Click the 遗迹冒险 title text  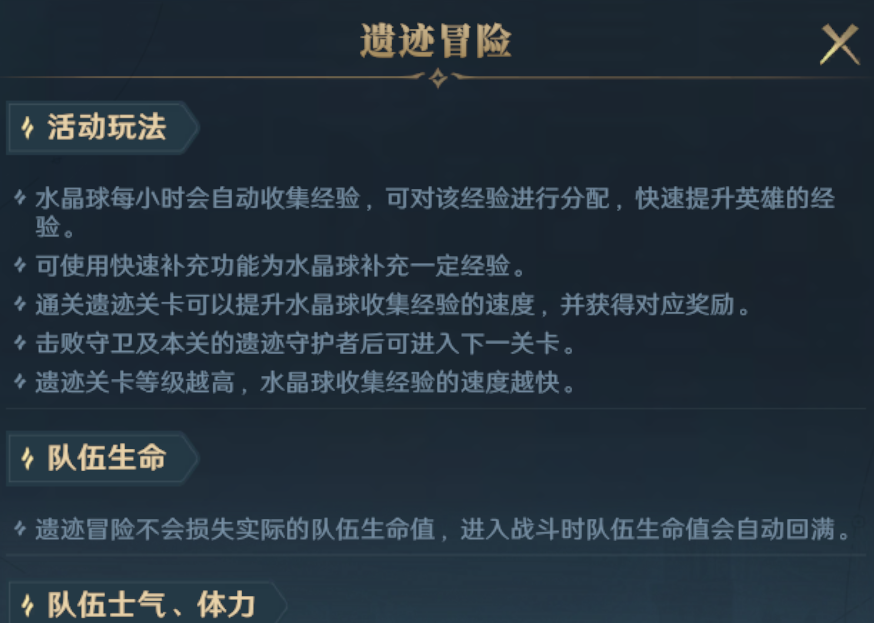coord(436,41)
